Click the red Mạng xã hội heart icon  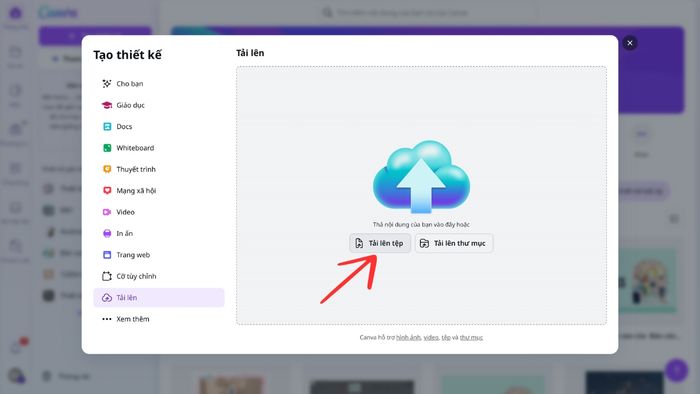coord(107,191)
